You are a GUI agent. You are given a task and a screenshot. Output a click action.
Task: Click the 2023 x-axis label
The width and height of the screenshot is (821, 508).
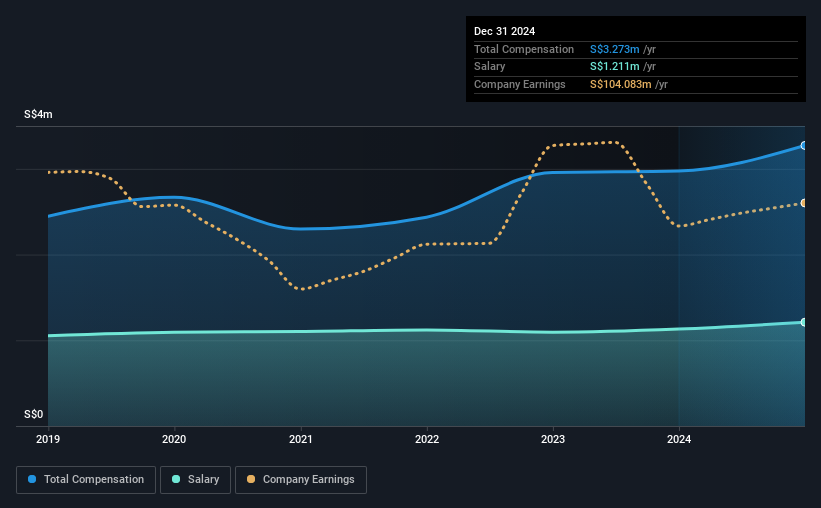pos(553,439)
